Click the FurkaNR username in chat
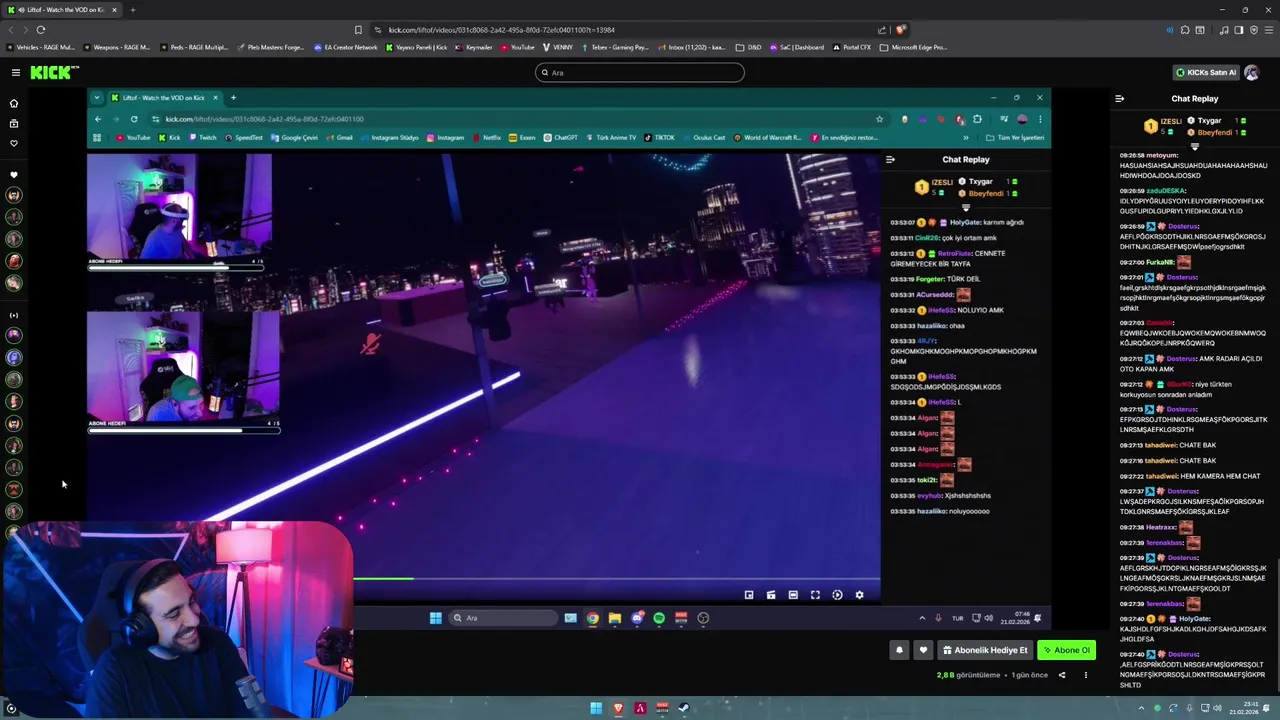Screen dimensions: 1280x720 coord(1160,262)
